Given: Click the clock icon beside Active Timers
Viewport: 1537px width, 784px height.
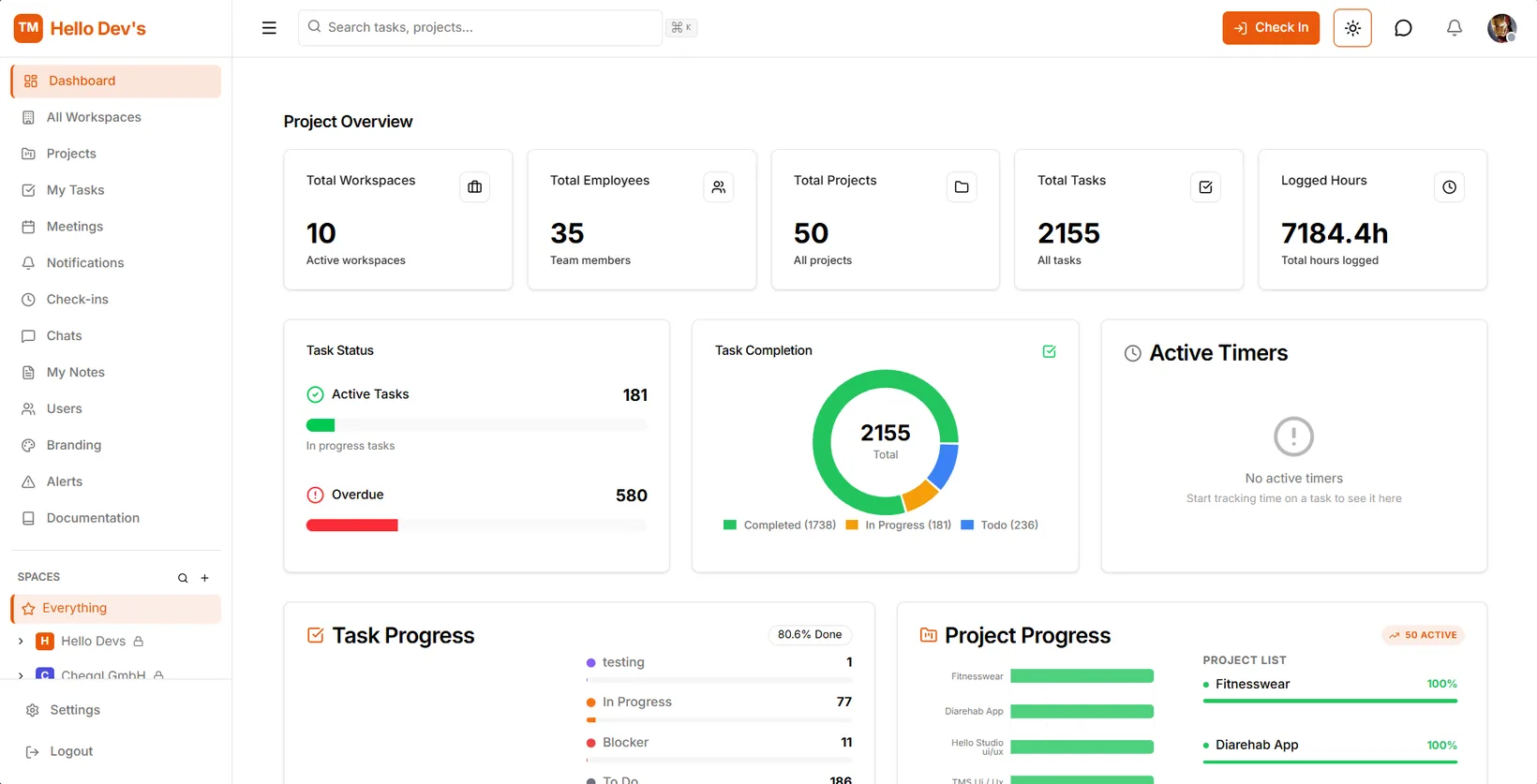Looking at the screenshot, I should (x=1133, y=353).
